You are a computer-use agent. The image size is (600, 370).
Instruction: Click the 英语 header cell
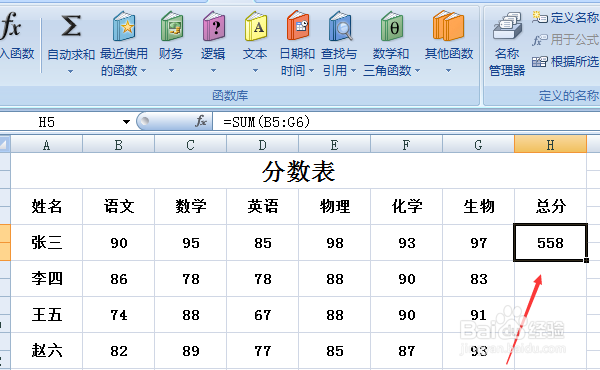[x=262, y=206]
